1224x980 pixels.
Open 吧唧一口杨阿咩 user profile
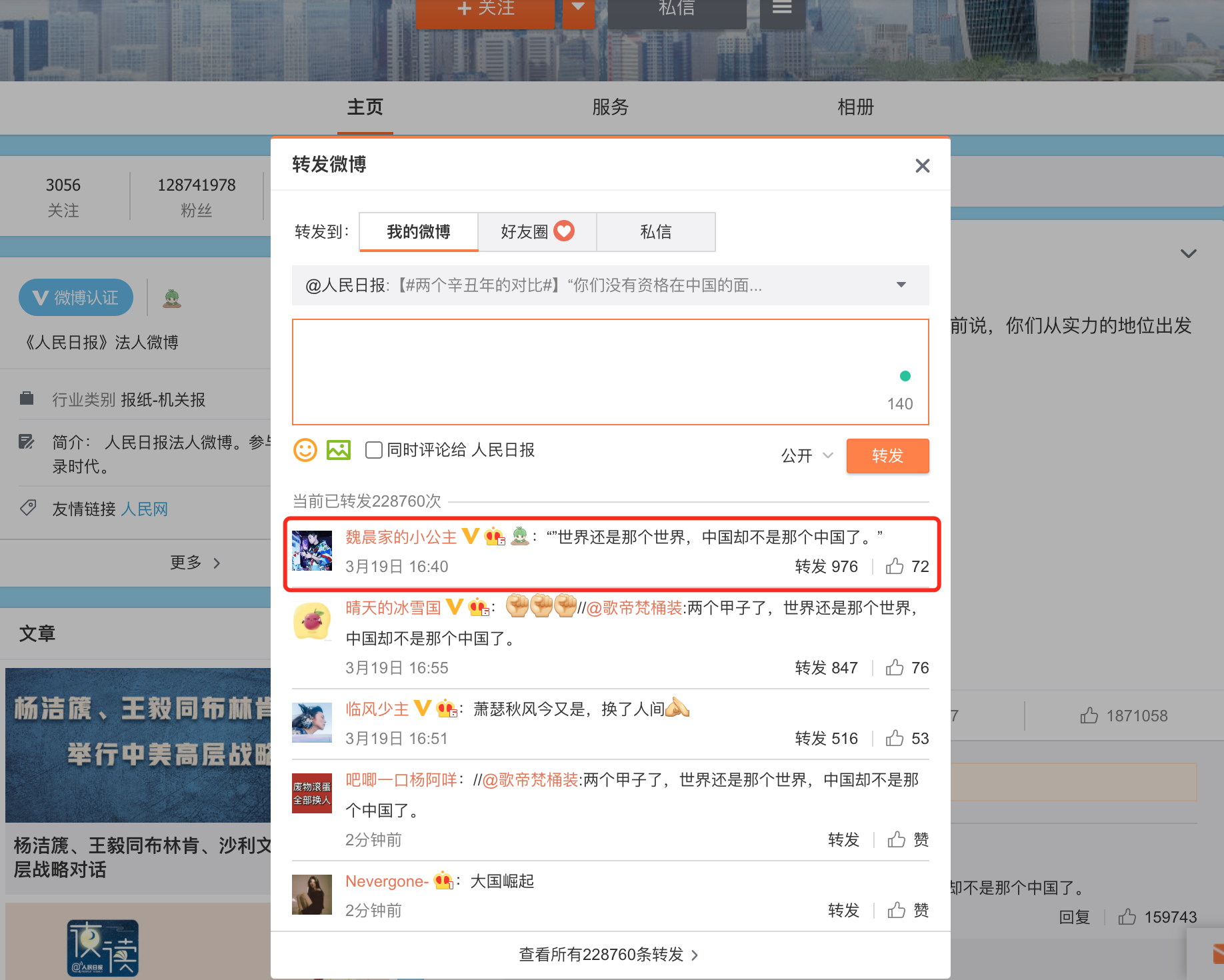click(401, 779)
